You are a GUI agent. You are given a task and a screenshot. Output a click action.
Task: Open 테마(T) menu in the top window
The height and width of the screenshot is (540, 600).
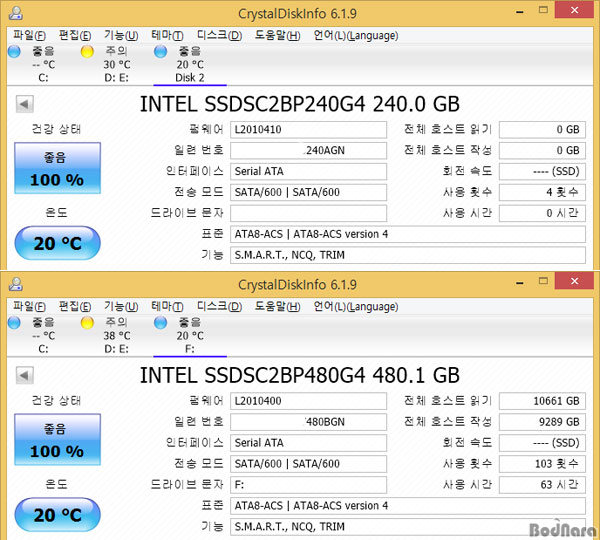[x=167, y=36]
